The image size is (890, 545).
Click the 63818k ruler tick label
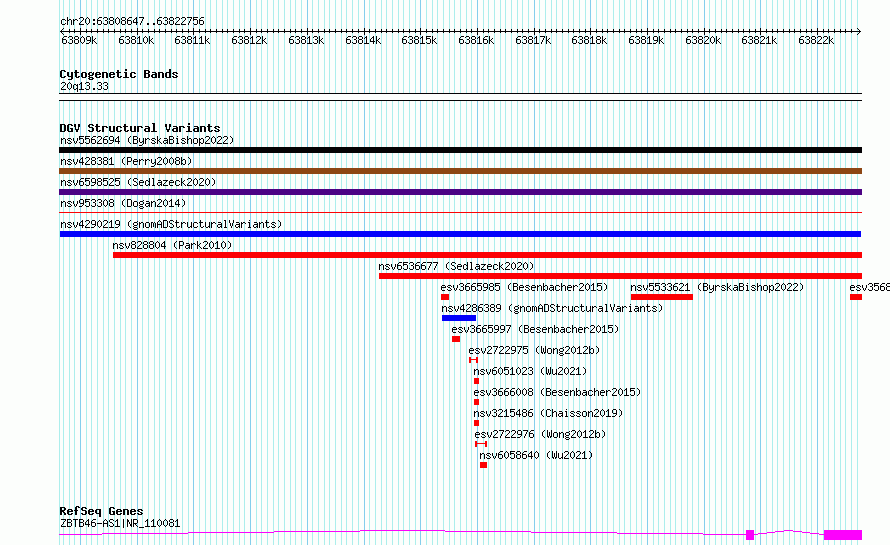coord(589,40)
